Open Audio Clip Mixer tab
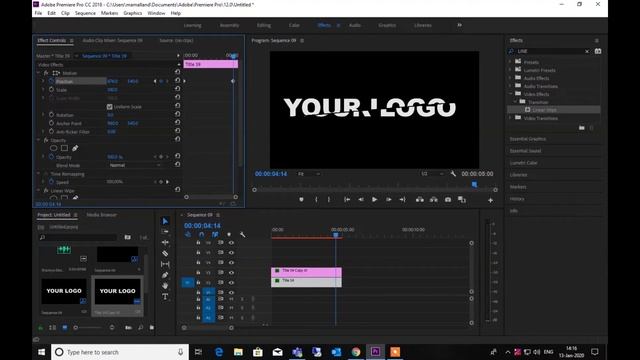The width and height of the screenshot is (640, 360). (113, 40)
